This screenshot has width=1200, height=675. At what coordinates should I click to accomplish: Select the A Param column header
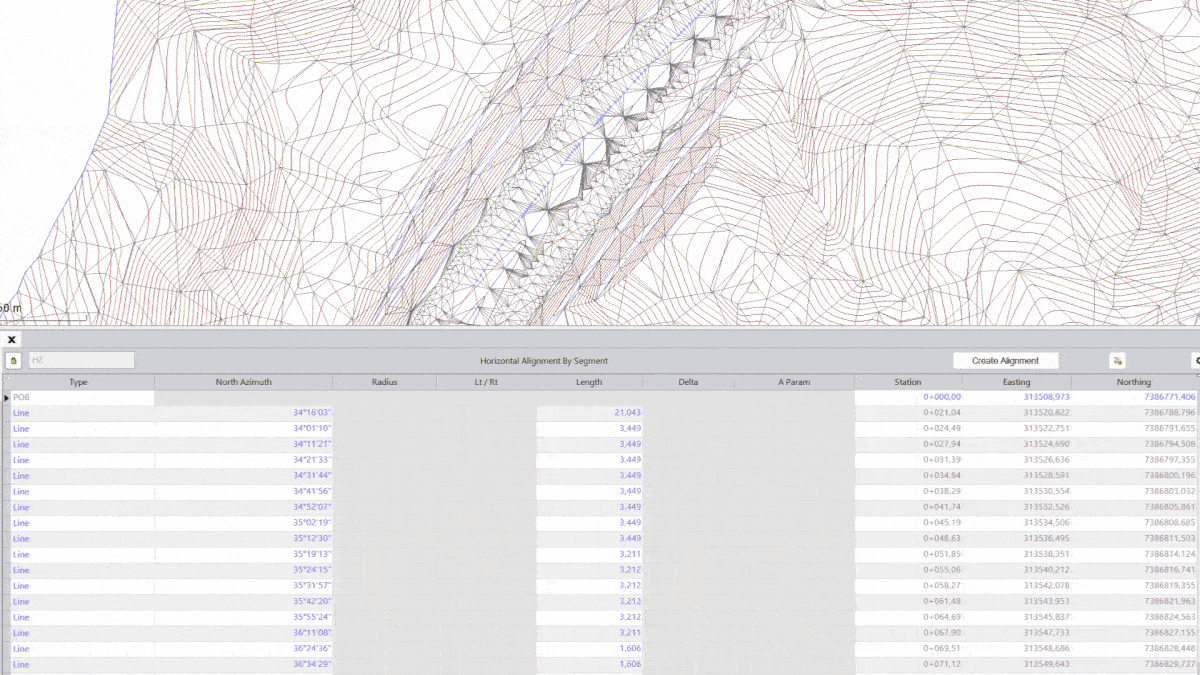click(x=794, y=382)
